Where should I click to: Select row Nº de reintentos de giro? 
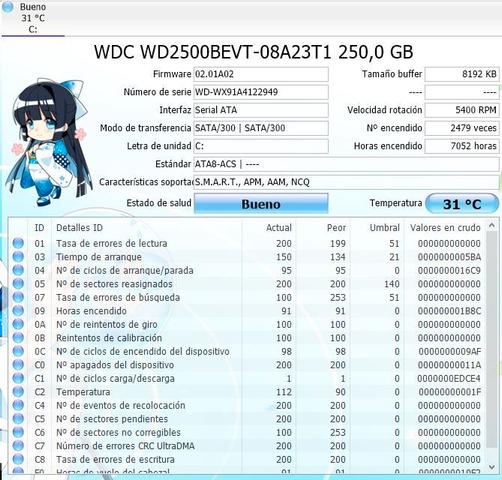tap(247, 324)
